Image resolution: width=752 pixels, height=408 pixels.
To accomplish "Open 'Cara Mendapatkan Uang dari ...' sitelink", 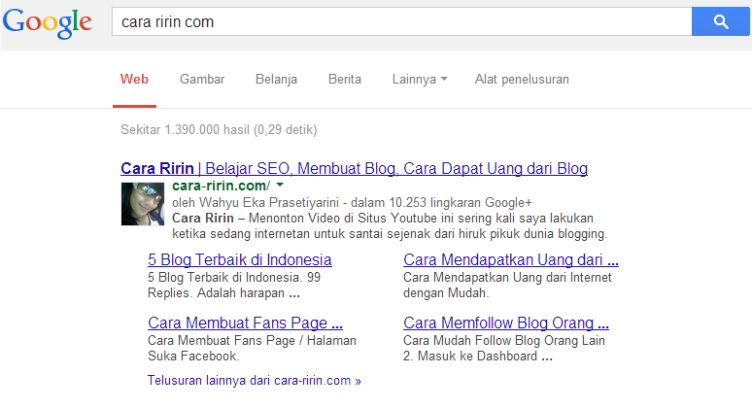I will (x=511, y=259).
